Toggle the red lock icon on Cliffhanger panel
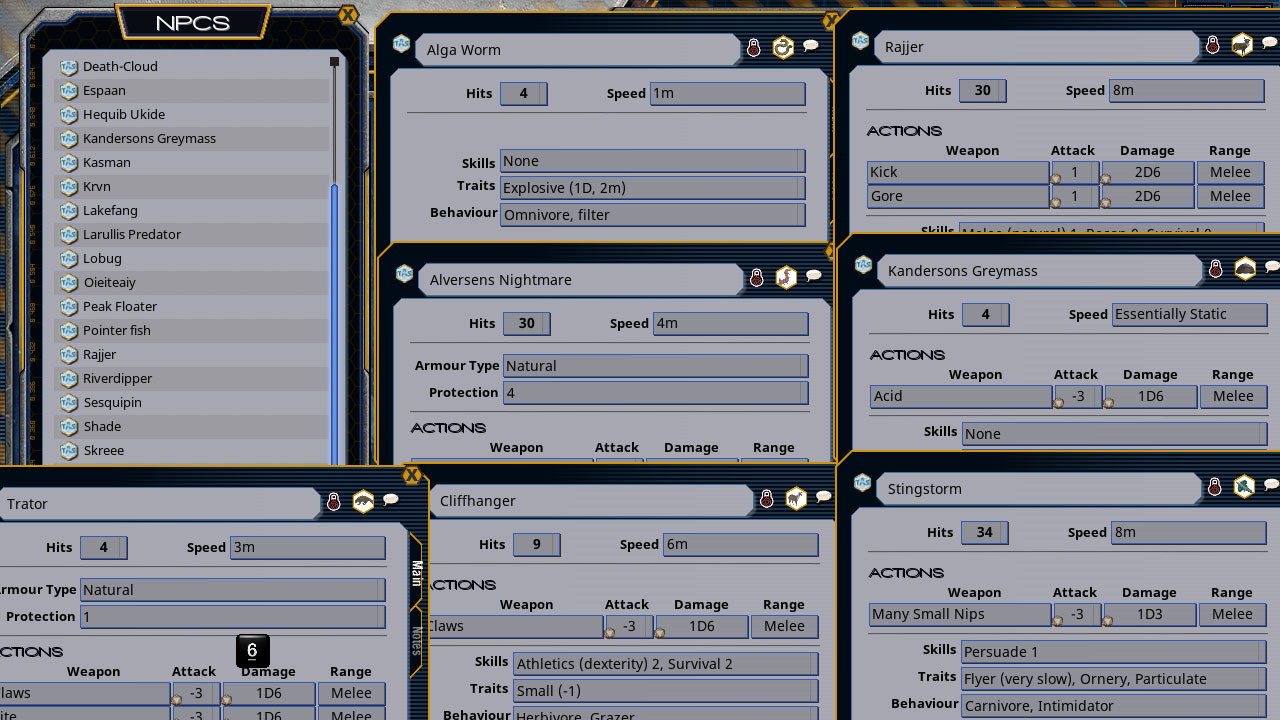 pos(766,498)
